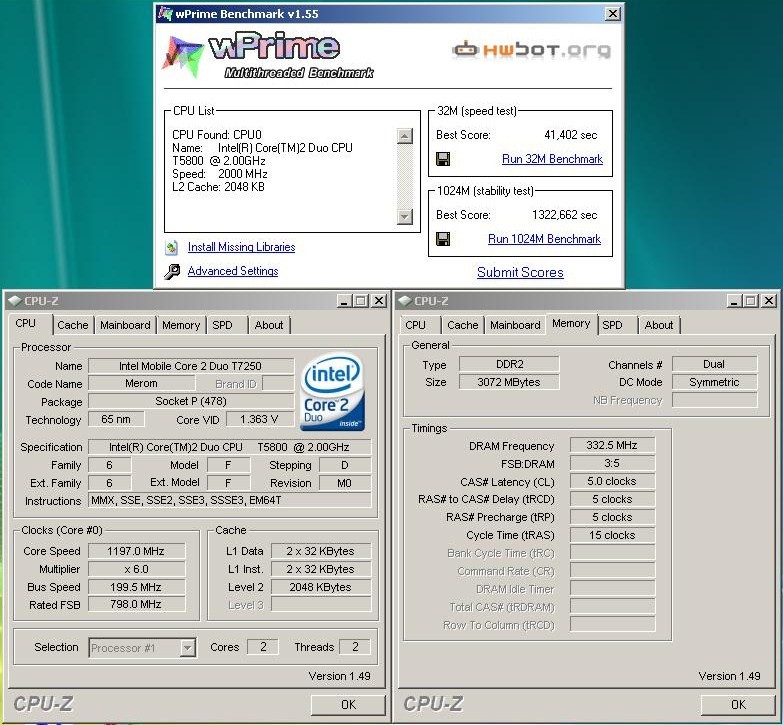This screenshot has width=783, height=725.
Task: Click right CPU-Z window title icon
Action: pos(404,301)
